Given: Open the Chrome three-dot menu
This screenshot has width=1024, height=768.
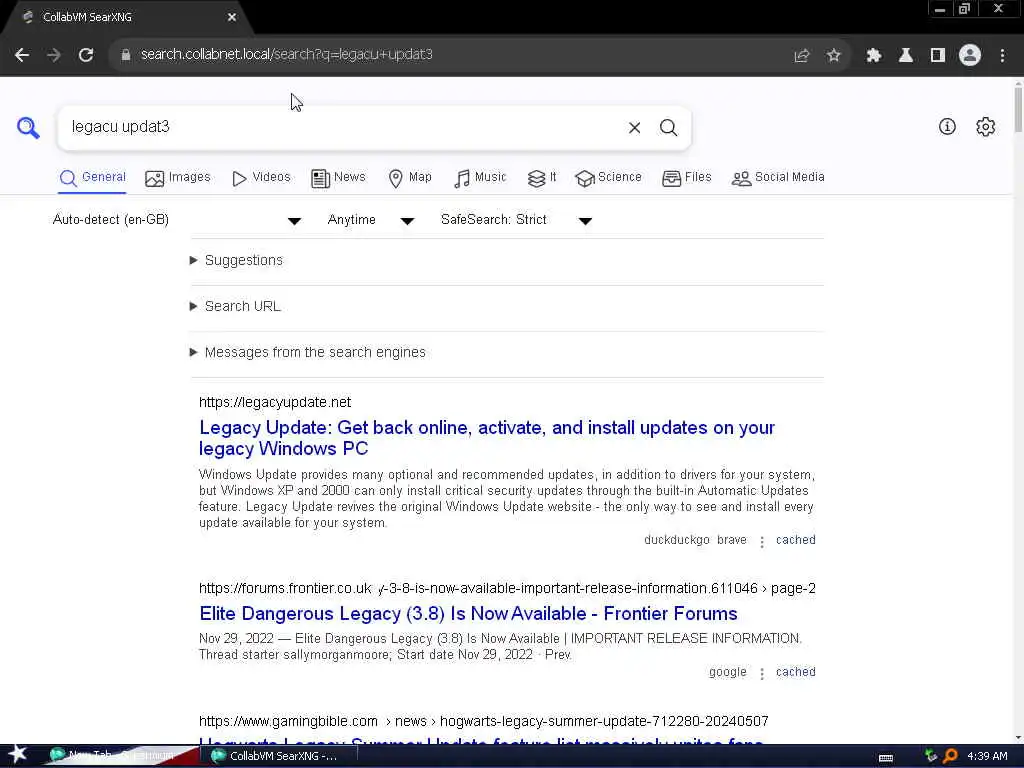Looking at the screenshot, I should (1002, 56).
